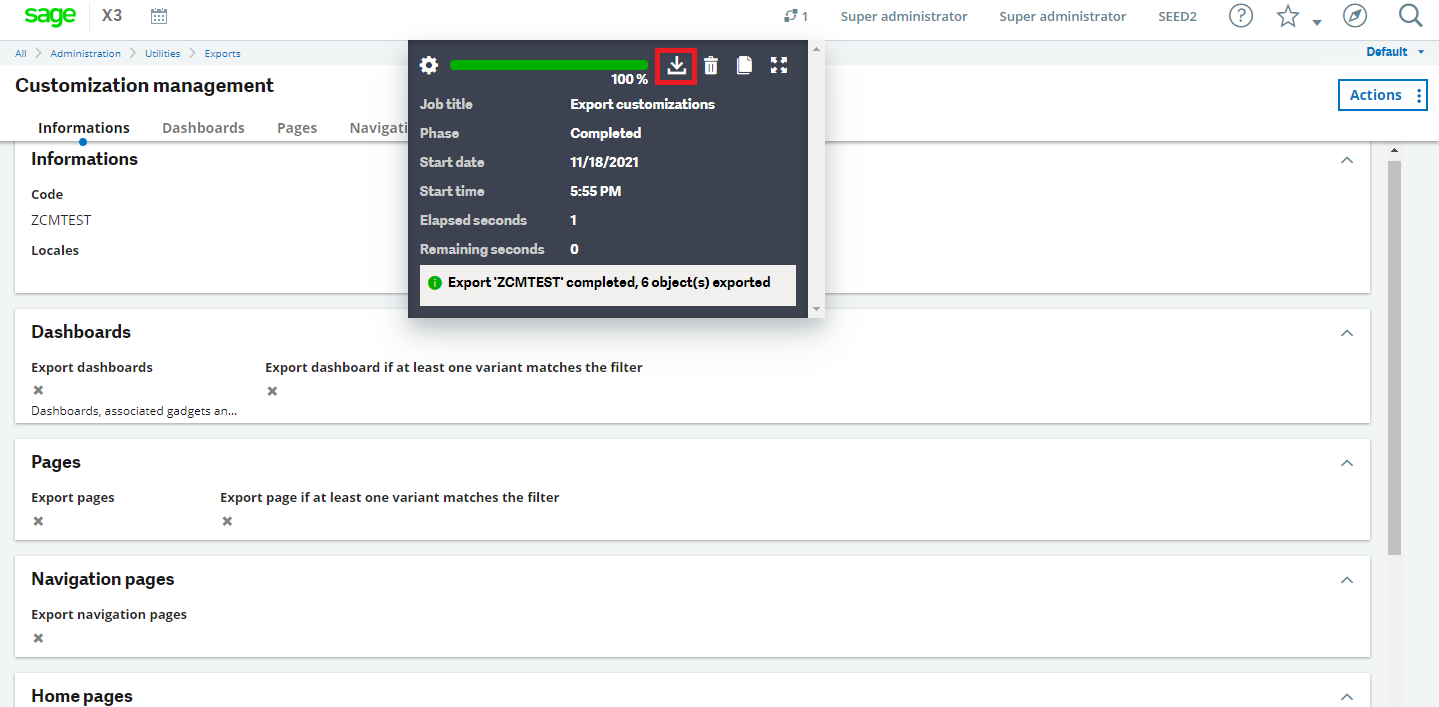This screenshot has width=1439, height=707.
Task: Open the compass navigation icon
Action: tap(1355, 15)
